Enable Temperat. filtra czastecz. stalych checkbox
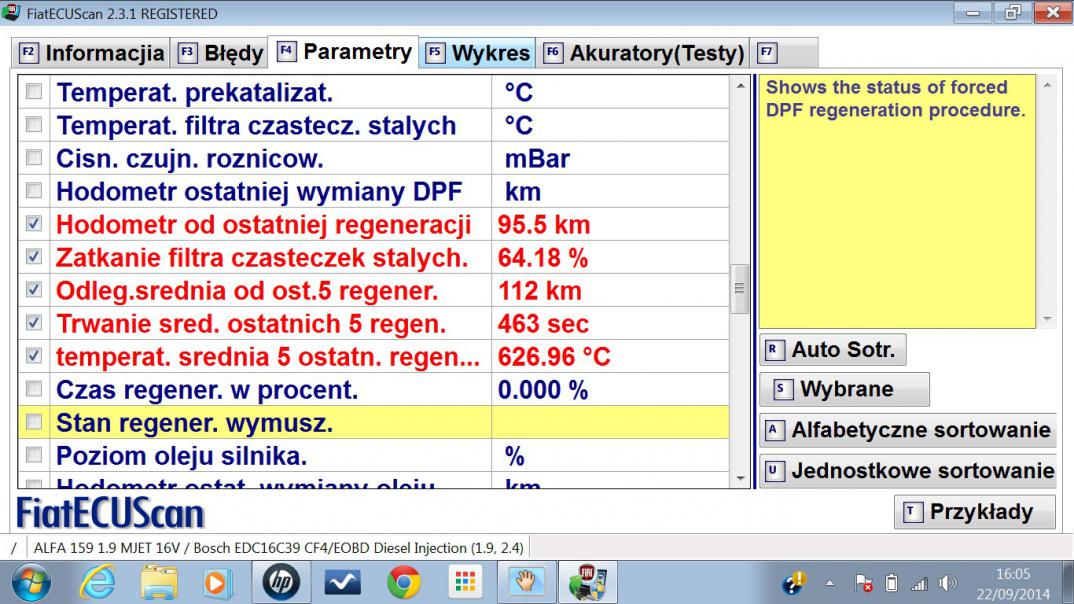Viewport: 1074px width, 604px height. [34, 124]
